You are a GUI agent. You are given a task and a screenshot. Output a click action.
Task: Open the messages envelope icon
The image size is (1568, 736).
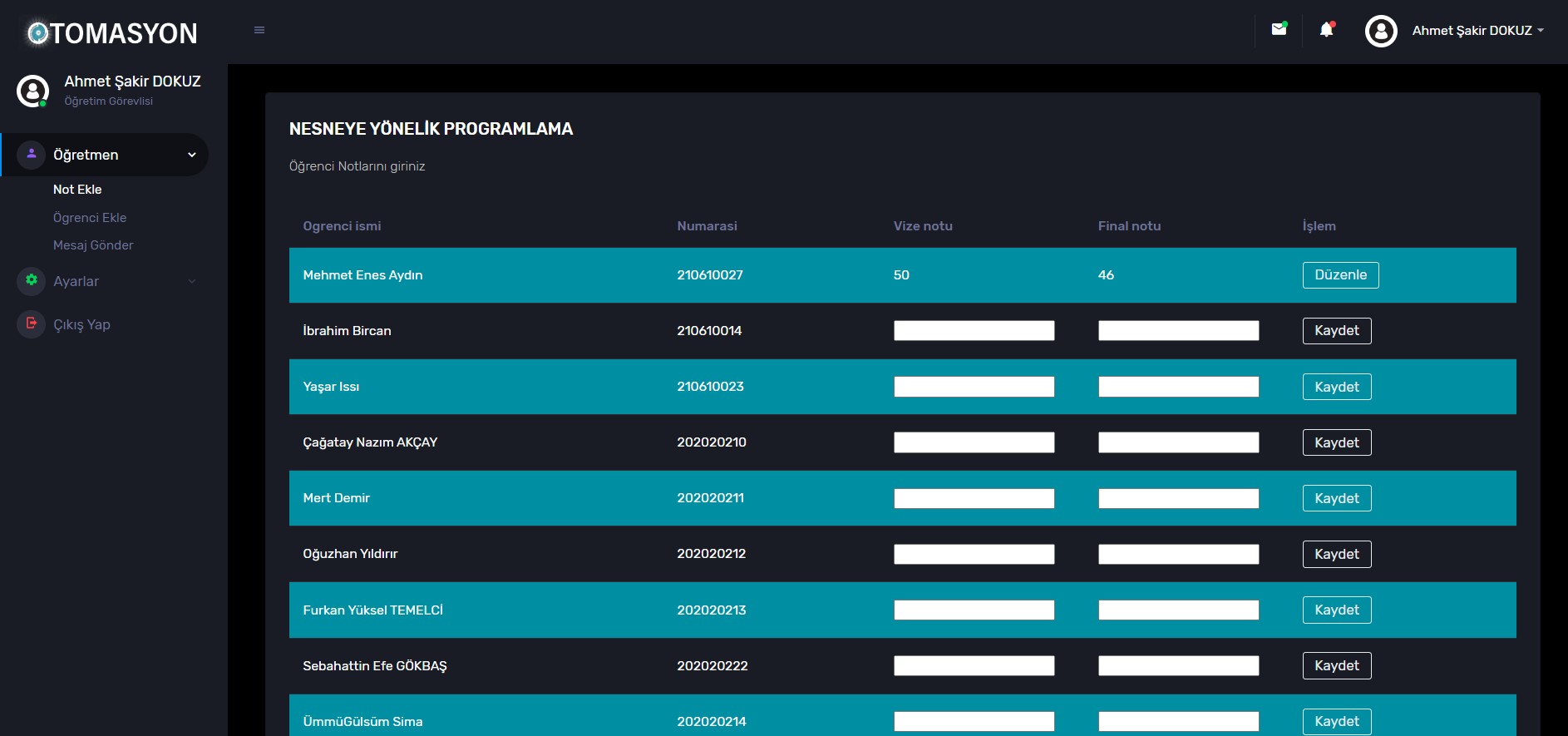[x=1280, y=29]
